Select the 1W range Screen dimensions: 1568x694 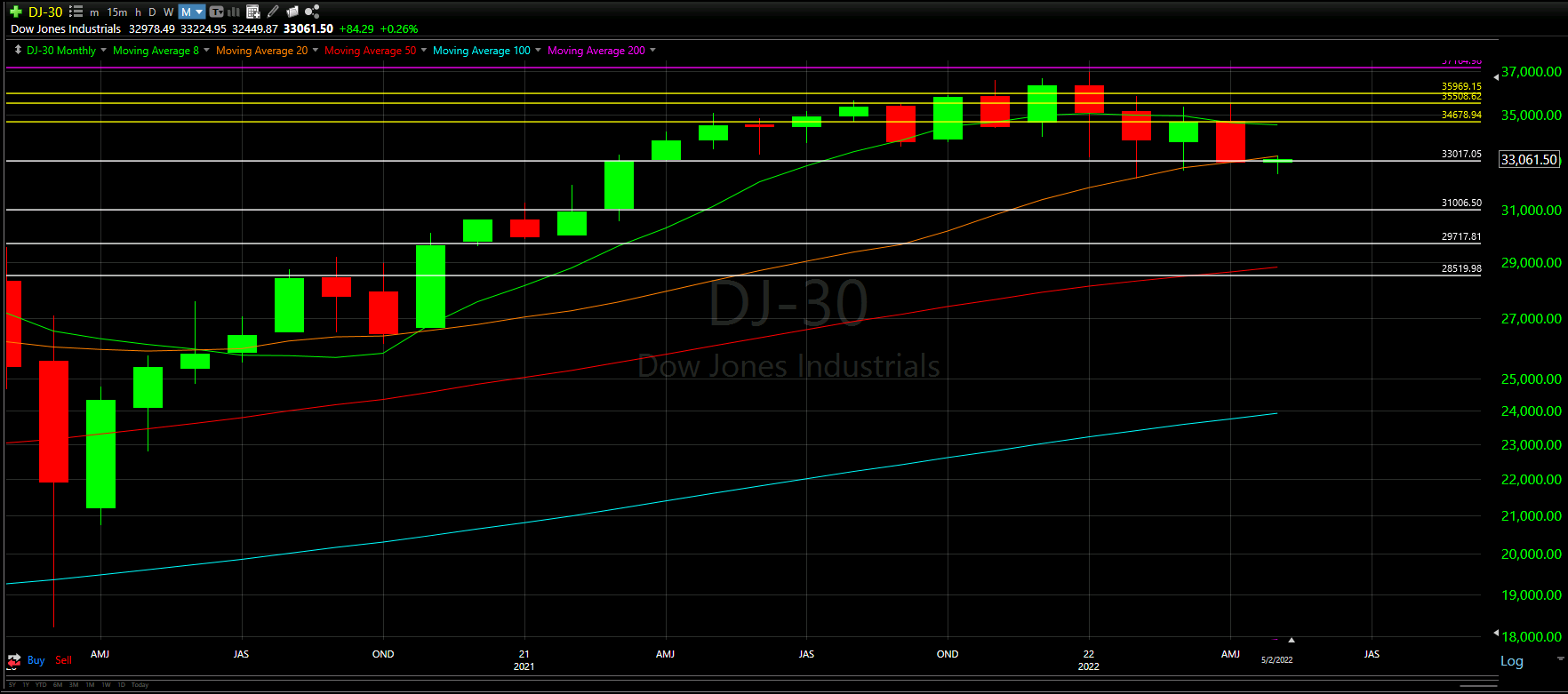pyautogui.click(x=106, y=685)
